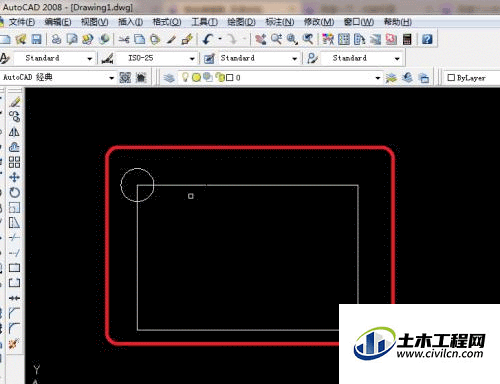Open the Dimension Style manager icon
Image resolution: width=500 pixels, height=384 pixels.
coord(107,58)
